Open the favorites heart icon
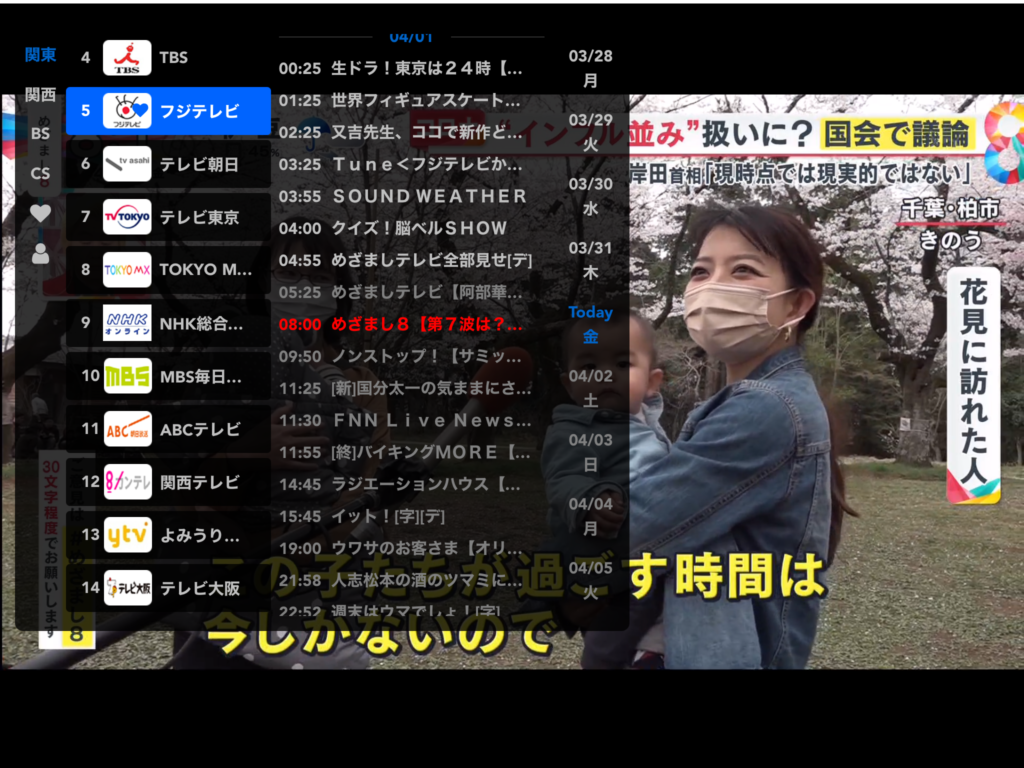 point(40,213)
